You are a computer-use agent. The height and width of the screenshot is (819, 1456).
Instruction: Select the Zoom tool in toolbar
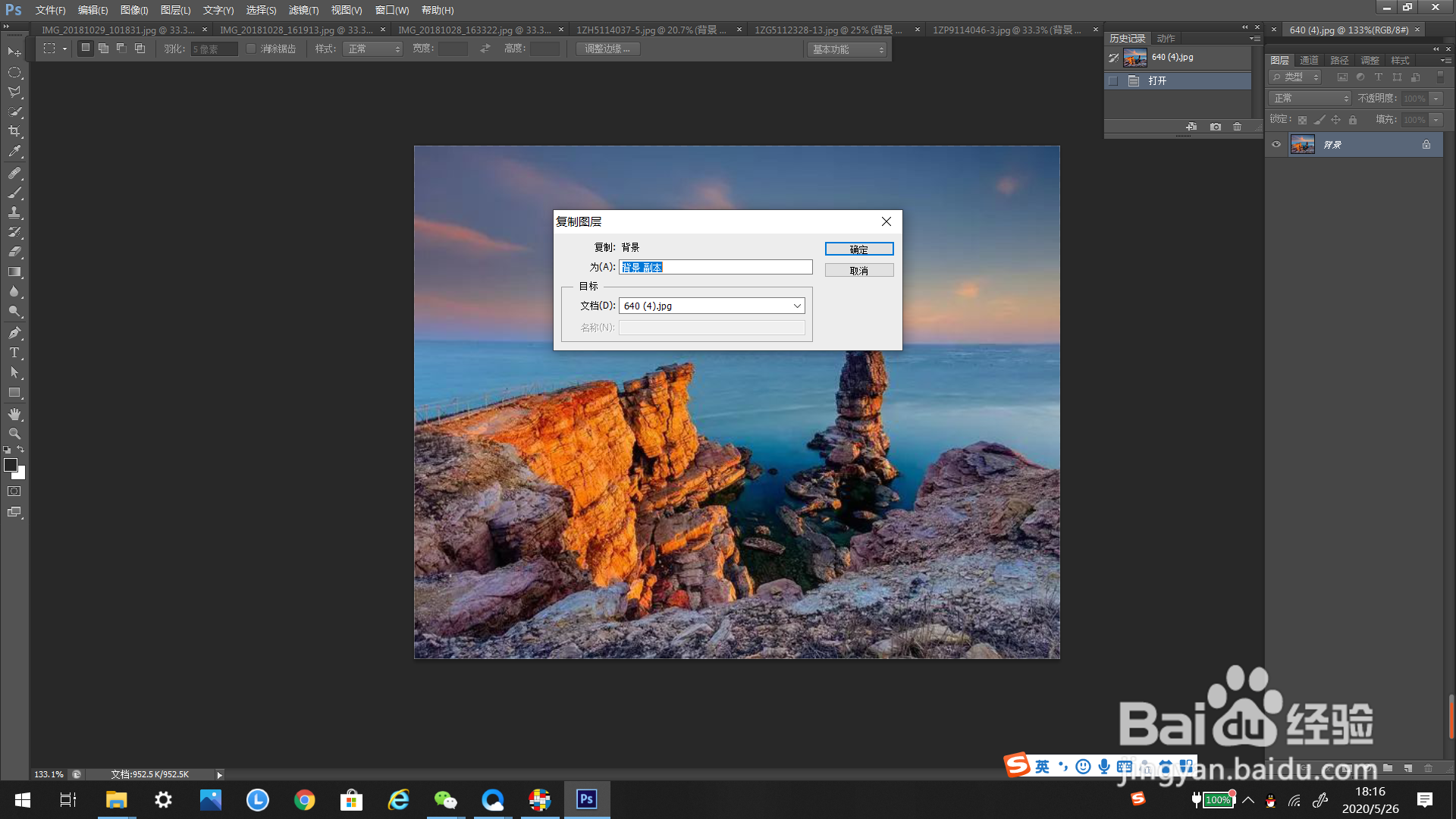click(14, 434)
